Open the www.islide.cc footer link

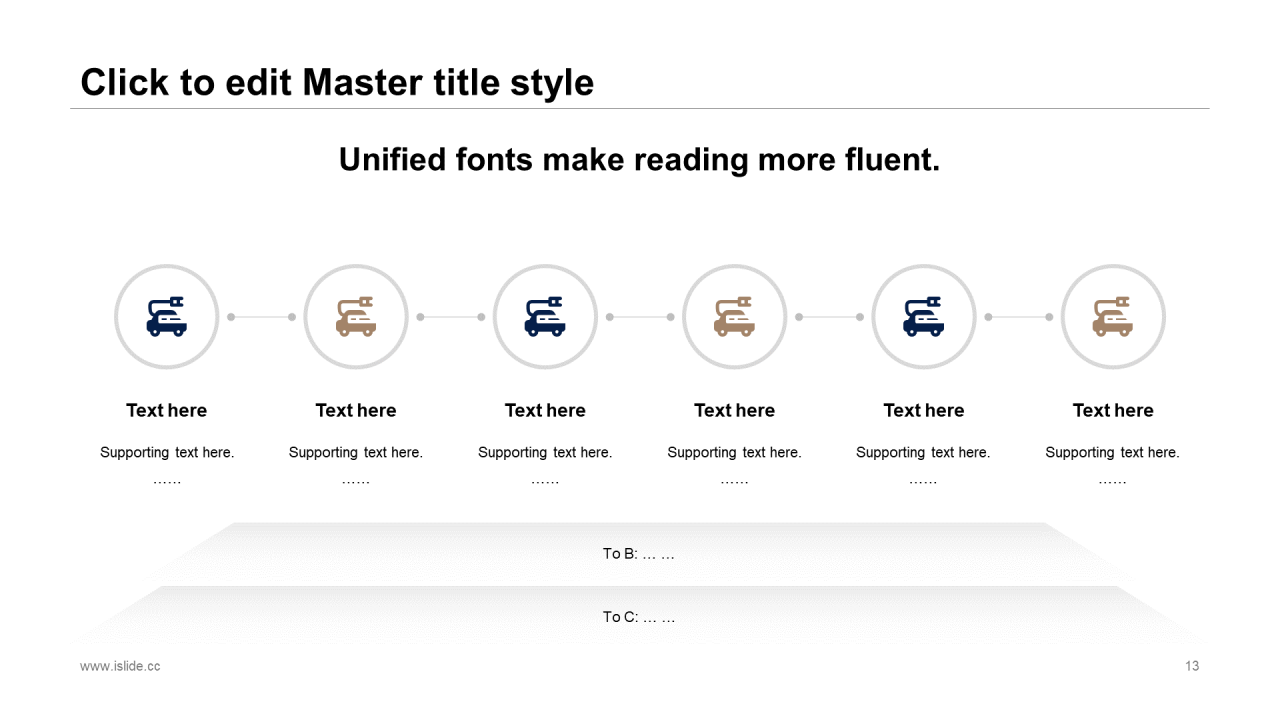(x=120, y=666)
